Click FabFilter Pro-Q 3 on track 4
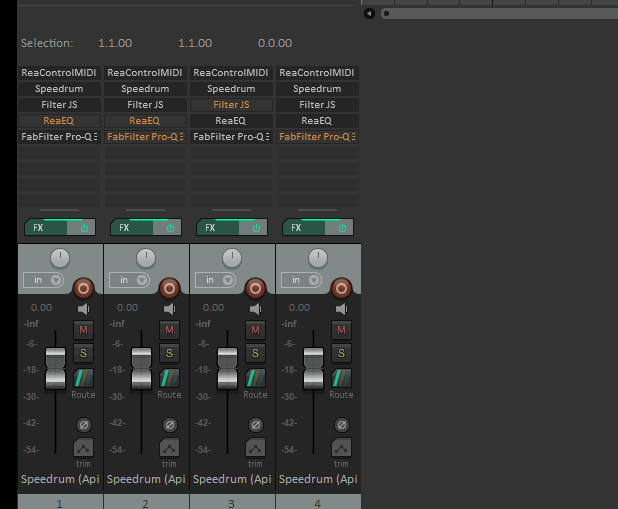This screenshot has height=509, width=618. tap(317, 137)
